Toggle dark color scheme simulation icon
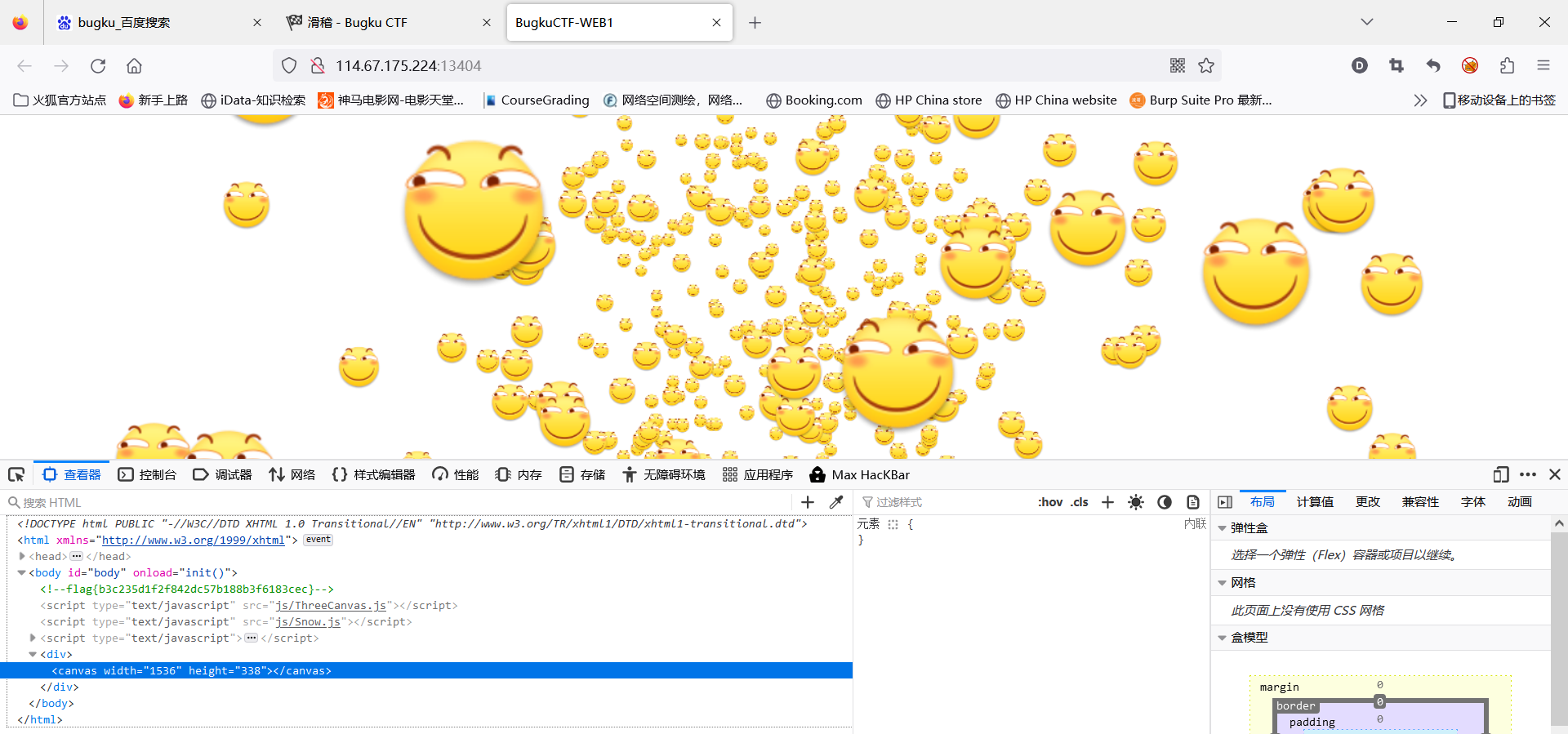 [x=1165, y=502]
